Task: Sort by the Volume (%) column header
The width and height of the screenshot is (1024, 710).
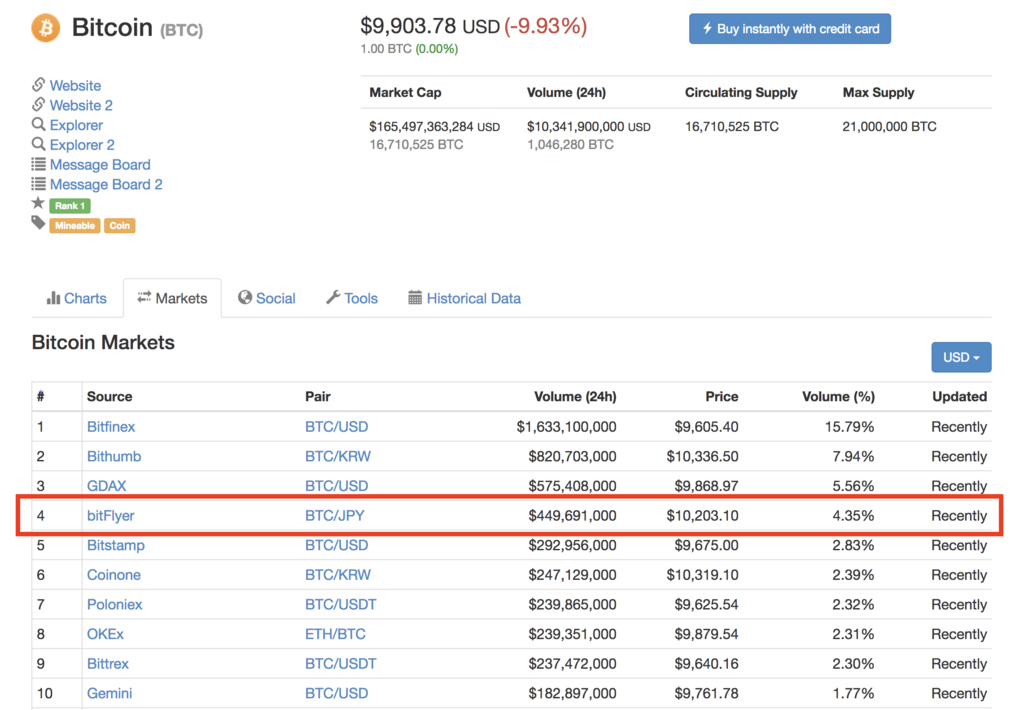Action: click(x=838, y=396)
